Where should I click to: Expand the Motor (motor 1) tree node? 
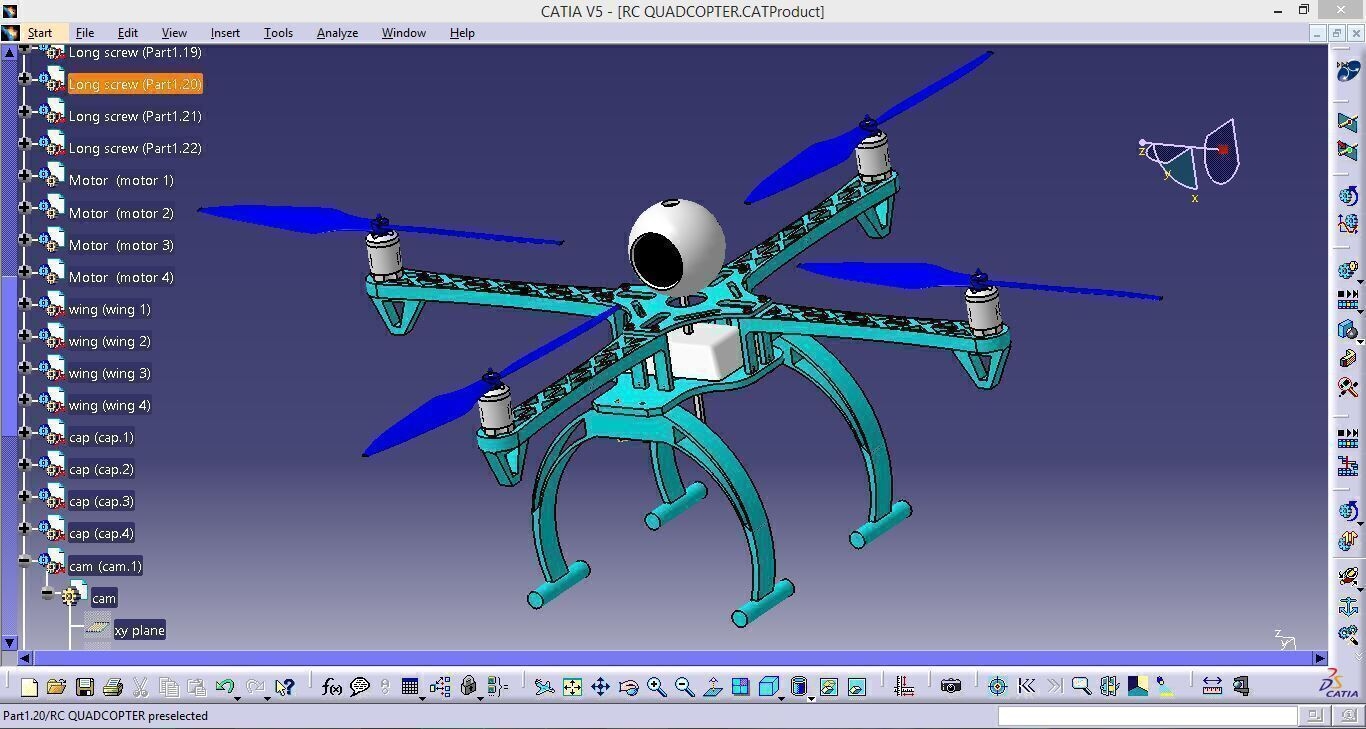(25, 175)
